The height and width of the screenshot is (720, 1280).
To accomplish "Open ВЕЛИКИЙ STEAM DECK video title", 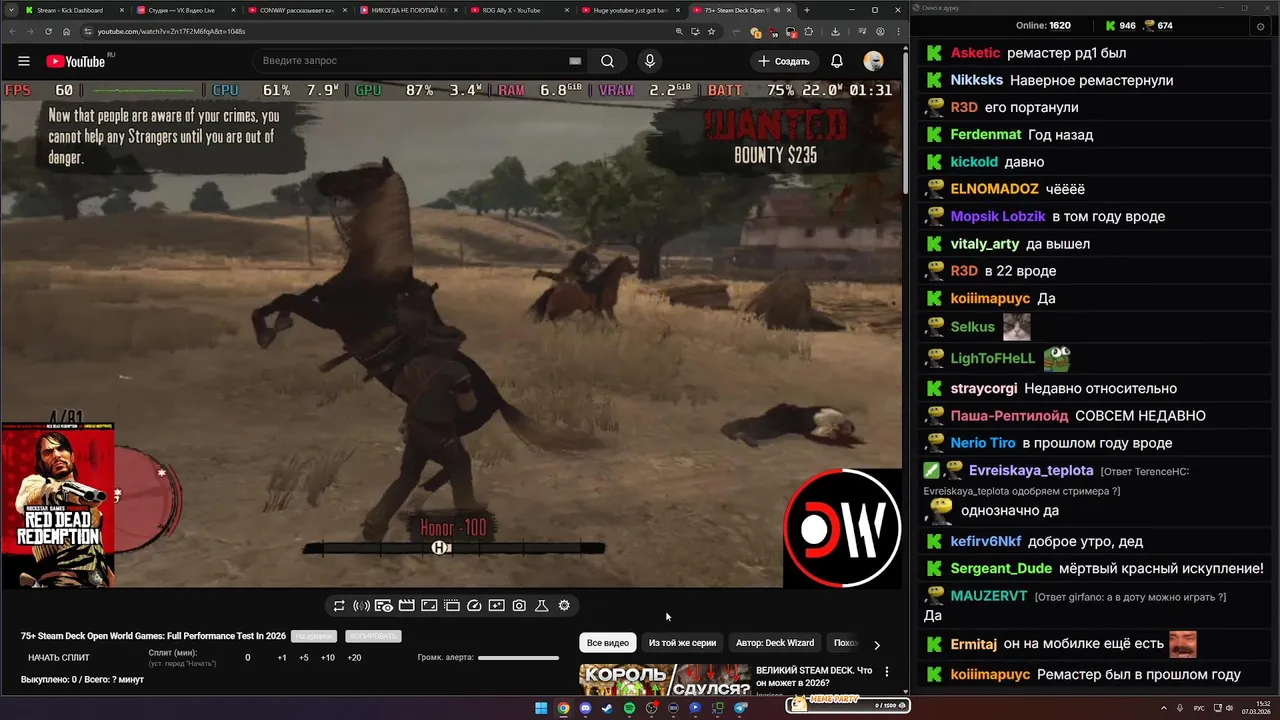I will coord(814,676).
